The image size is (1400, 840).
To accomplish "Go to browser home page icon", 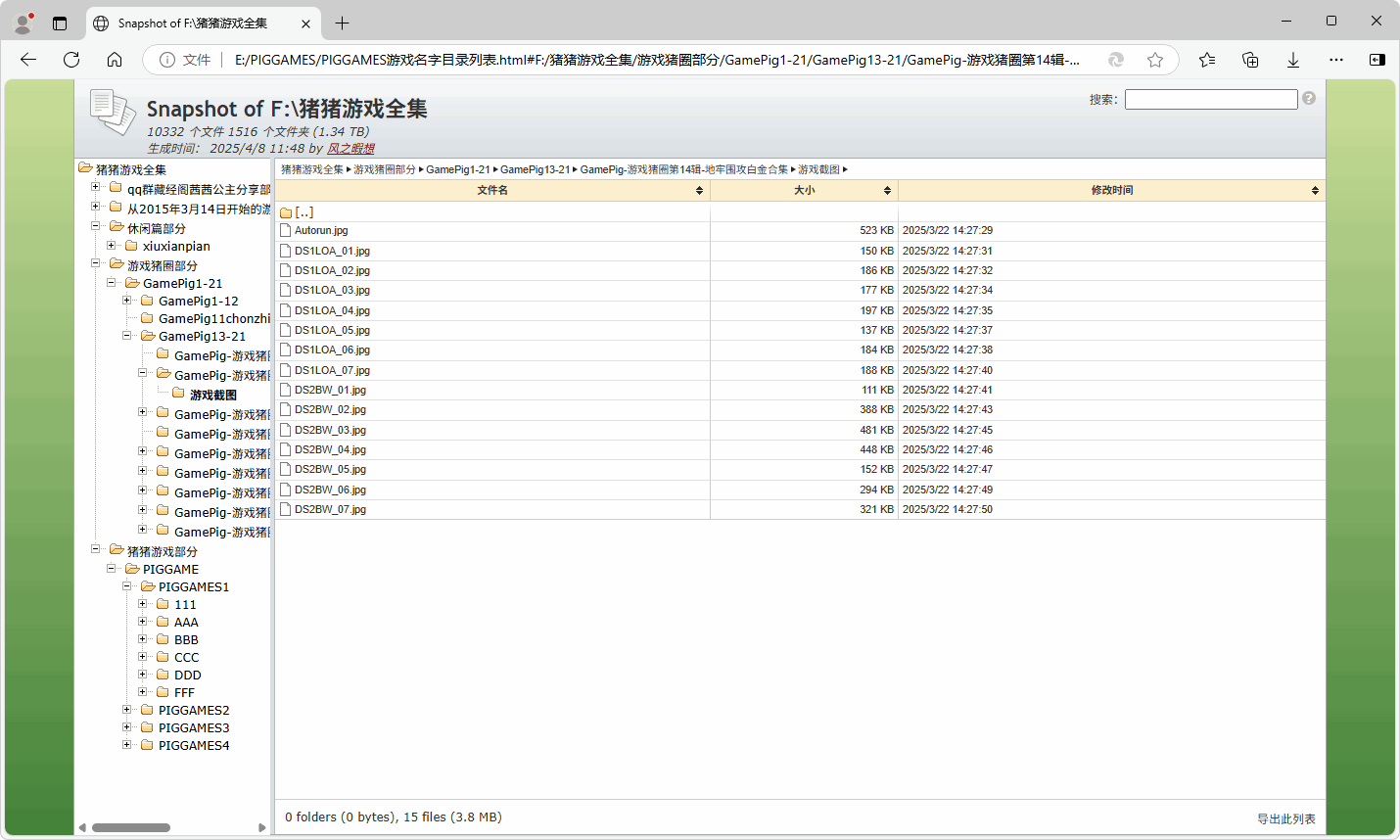I will 115,60.
